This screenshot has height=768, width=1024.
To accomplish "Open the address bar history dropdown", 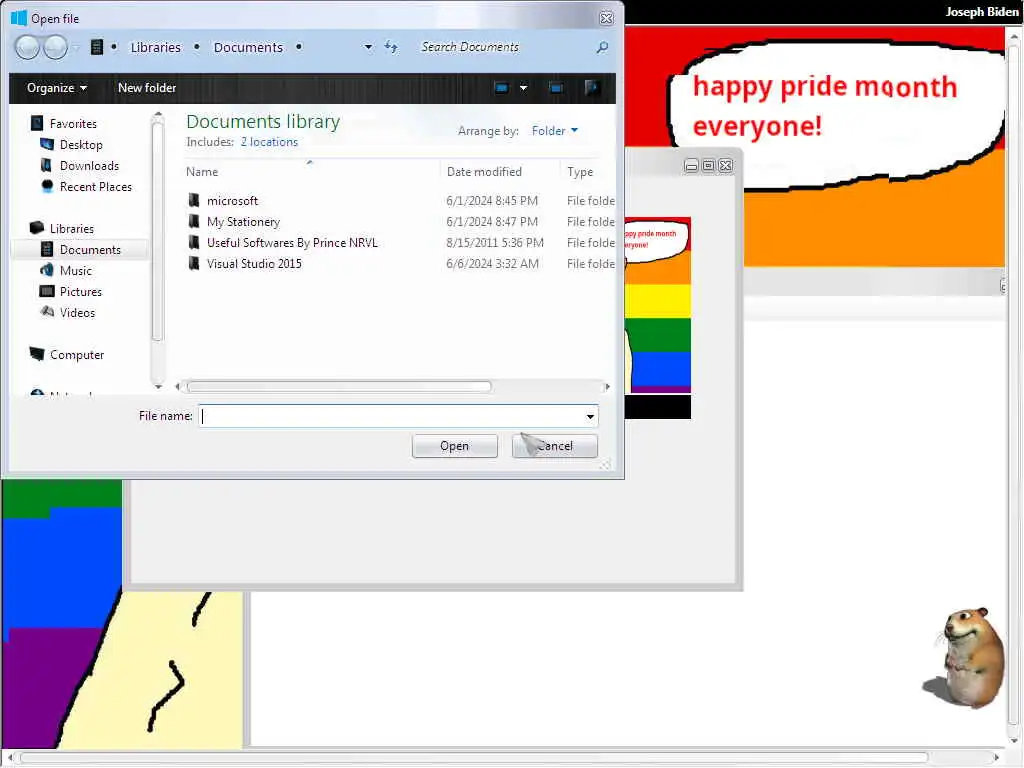I will click(x=368, y=47).
